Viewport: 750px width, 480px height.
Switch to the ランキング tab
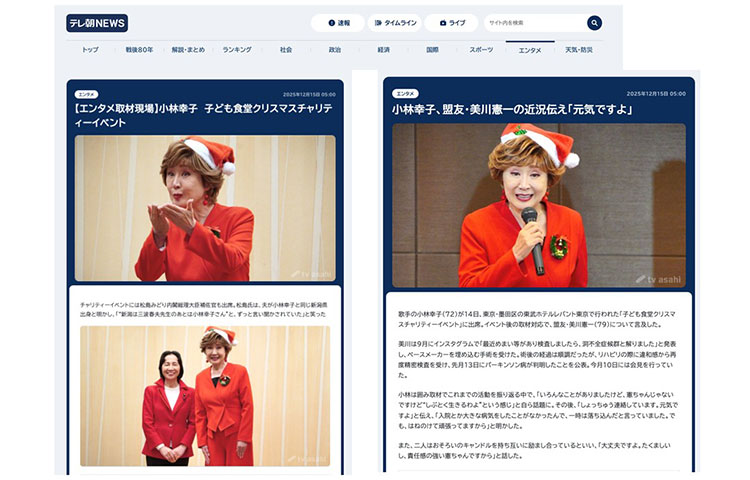pos(237,49)
